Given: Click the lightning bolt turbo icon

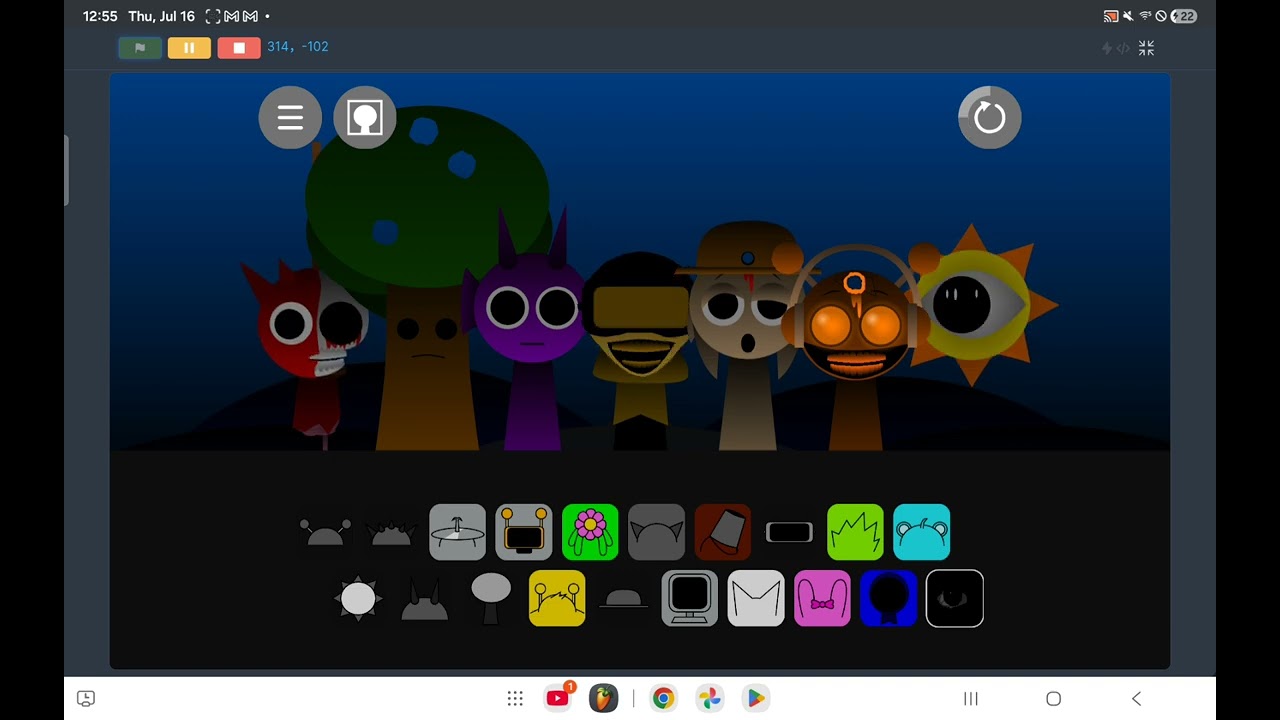Looking at the screenshot, I should click(x=1107, y=48).
